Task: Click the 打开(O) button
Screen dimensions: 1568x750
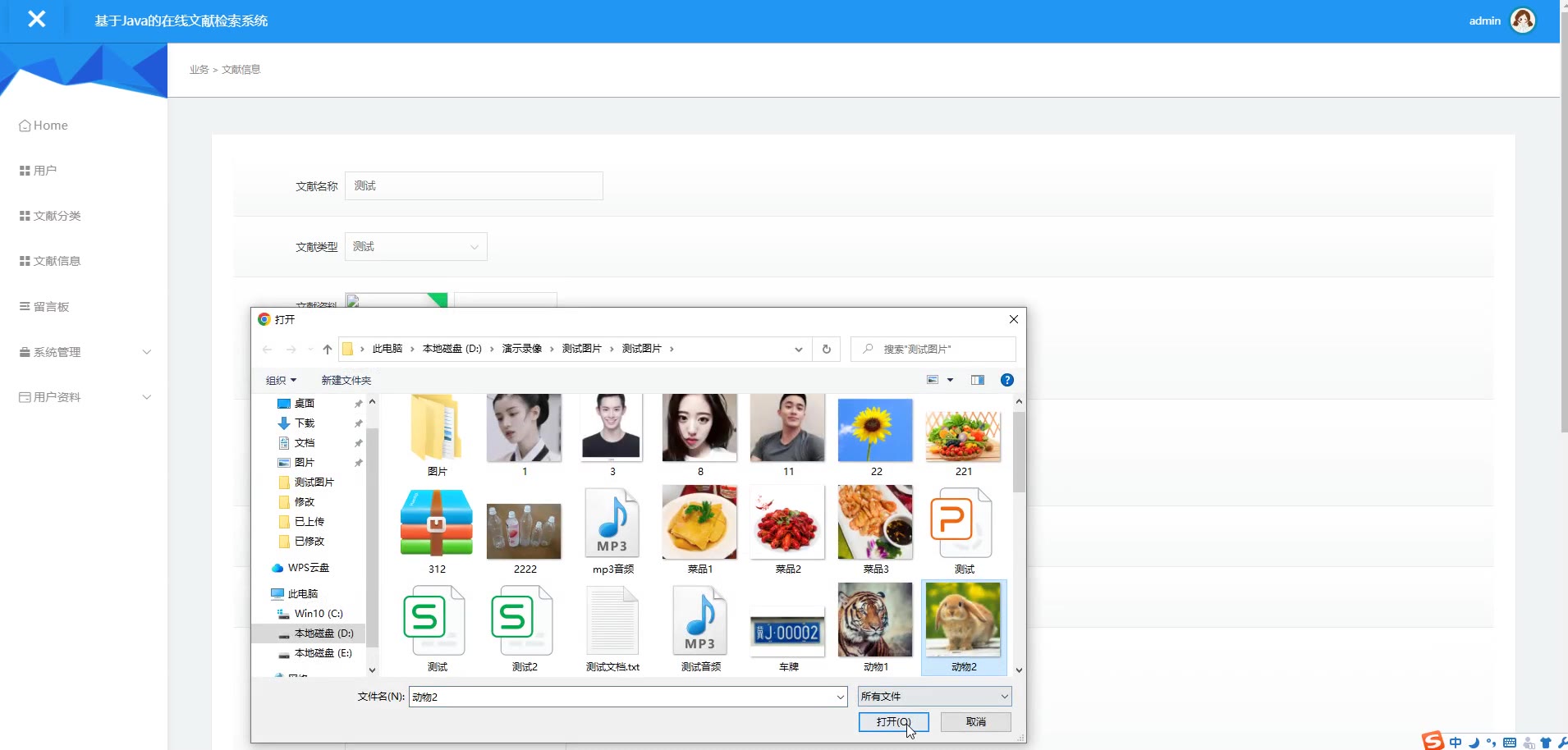Action: (x=893, y=722)
